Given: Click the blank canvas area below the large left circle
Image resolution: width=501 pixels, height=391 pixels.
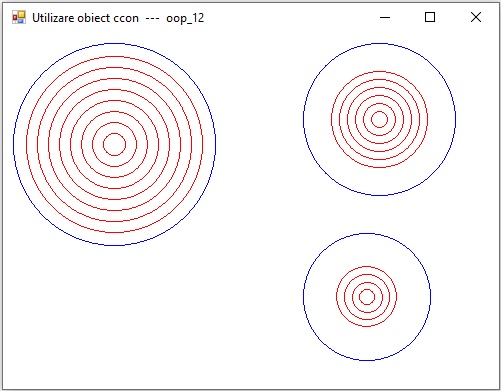Looking at the screenshot, I should pyautogui.click(x=114, y=317).
